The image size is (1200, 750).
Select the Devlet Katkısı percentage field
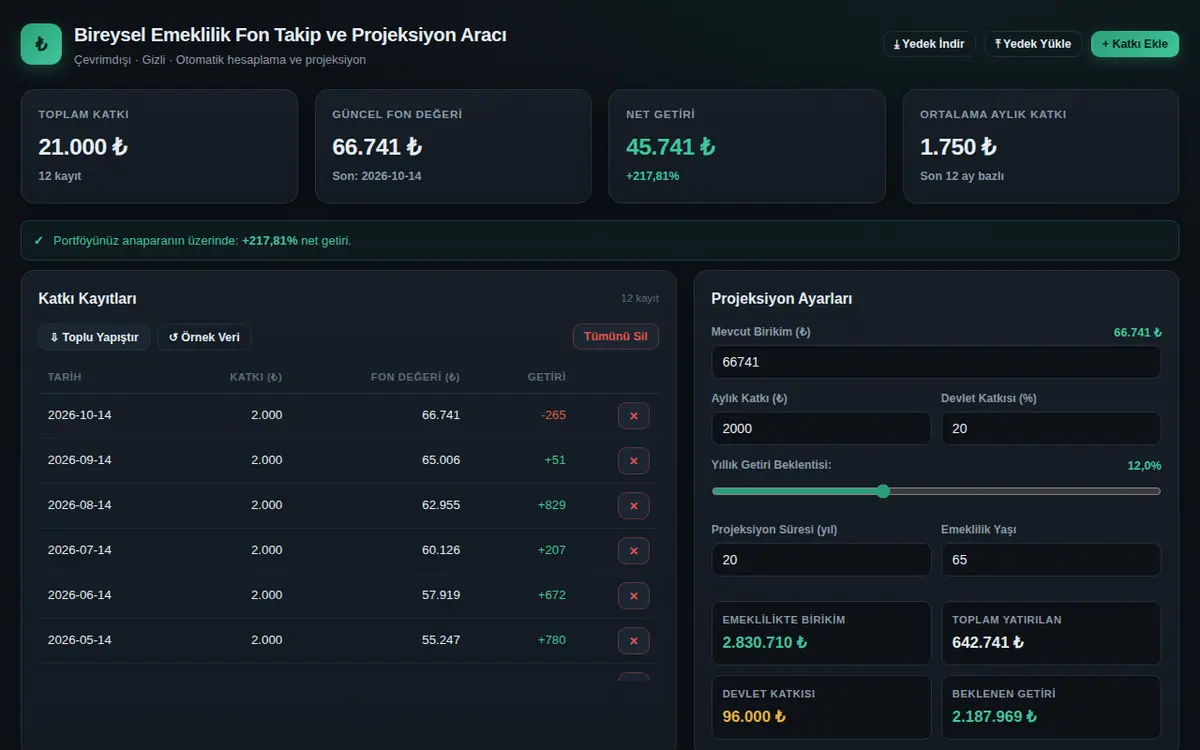pyautogui.click(x=1051, y=428)
